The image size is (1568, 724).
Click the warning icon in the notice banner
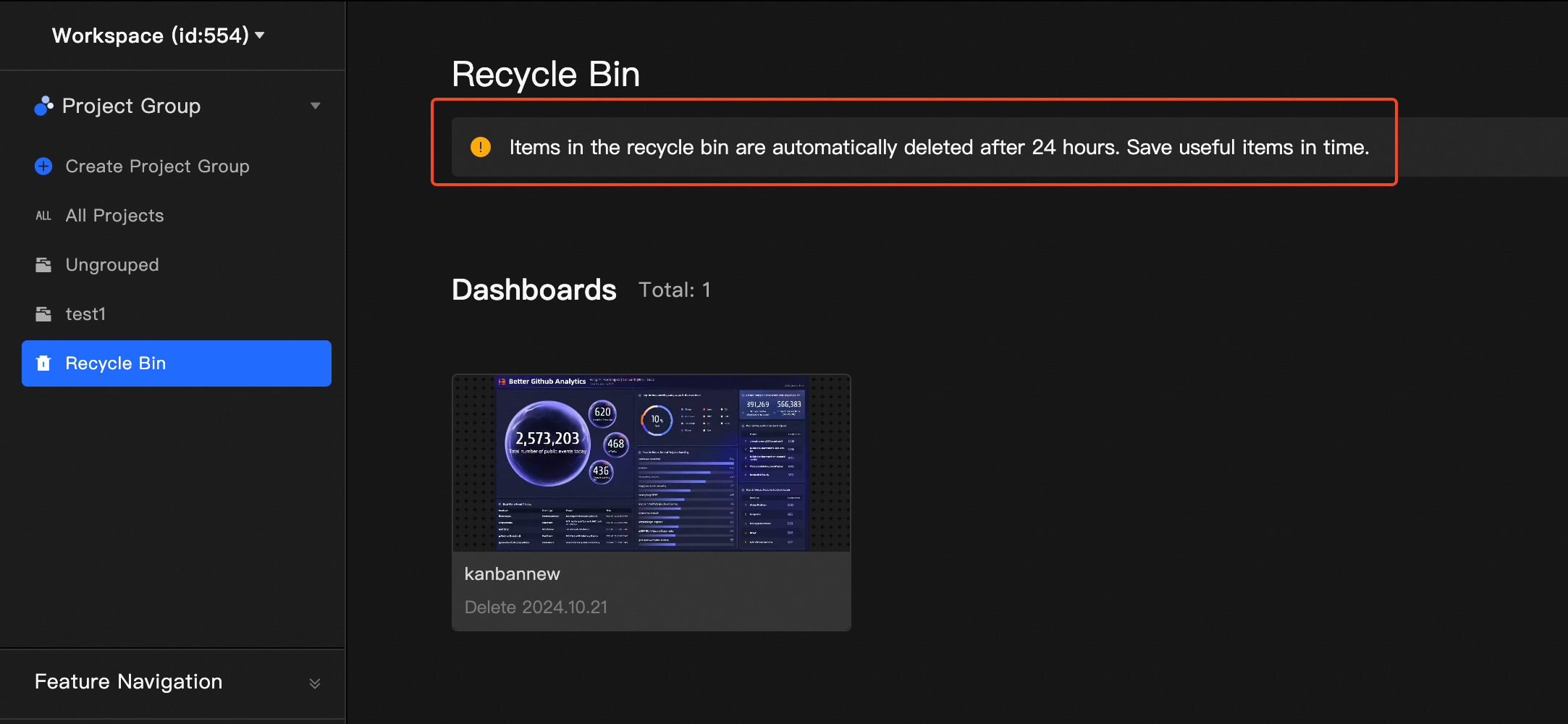(480, 147)
